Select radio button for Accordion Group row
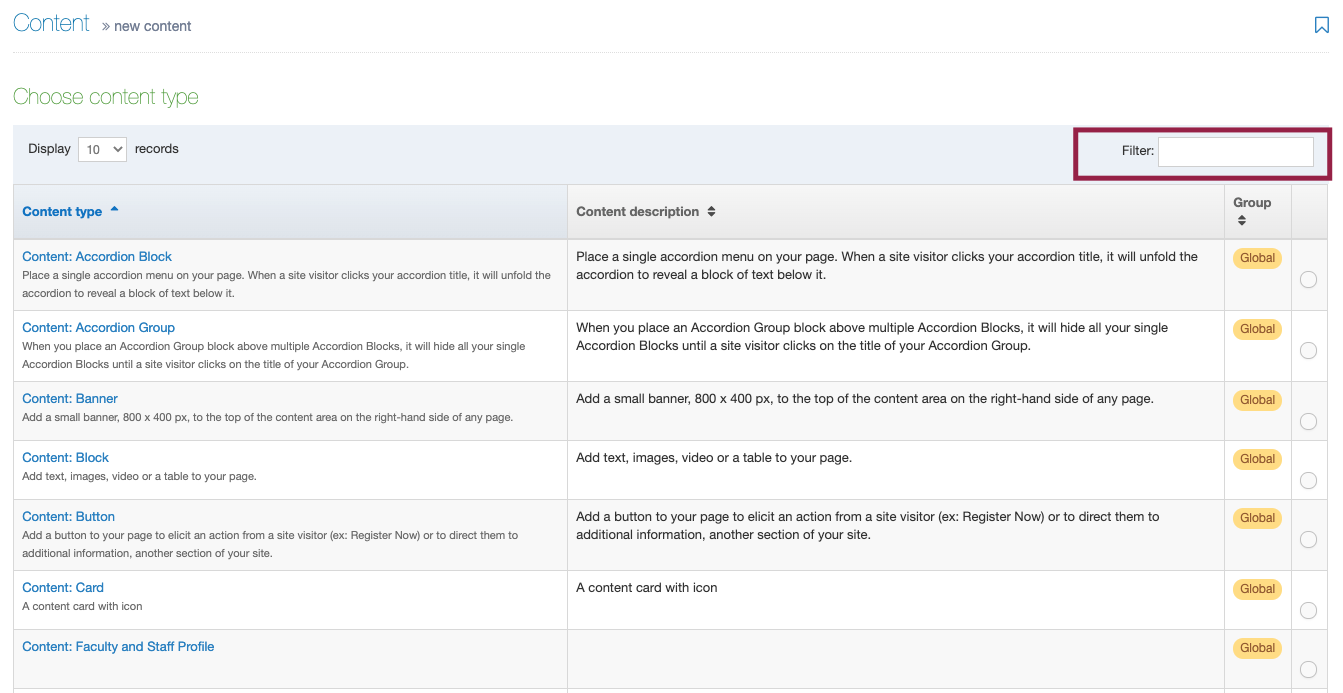 coord(1308,350)
